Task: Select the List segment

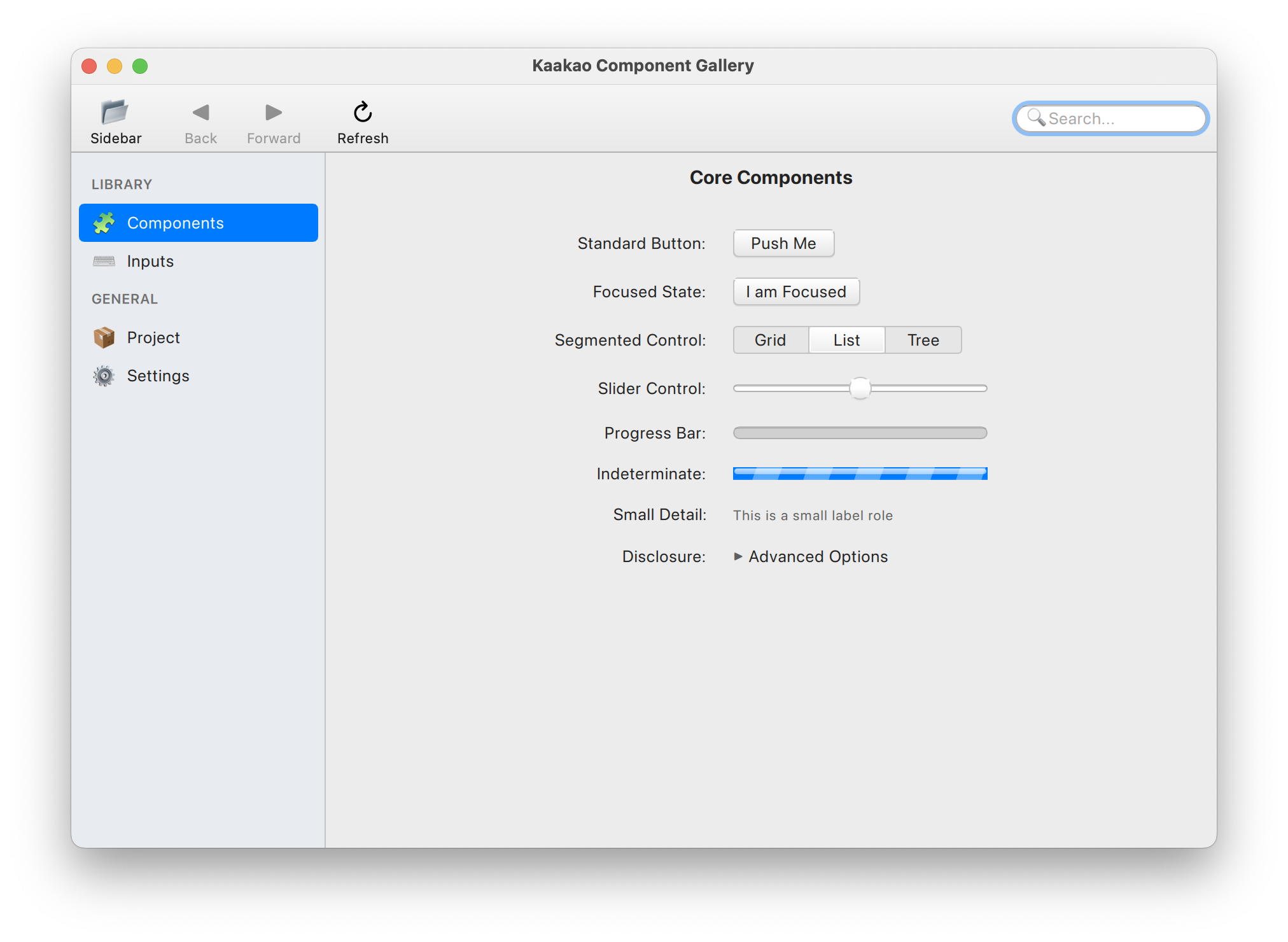Action: click(x=847, y=340)
